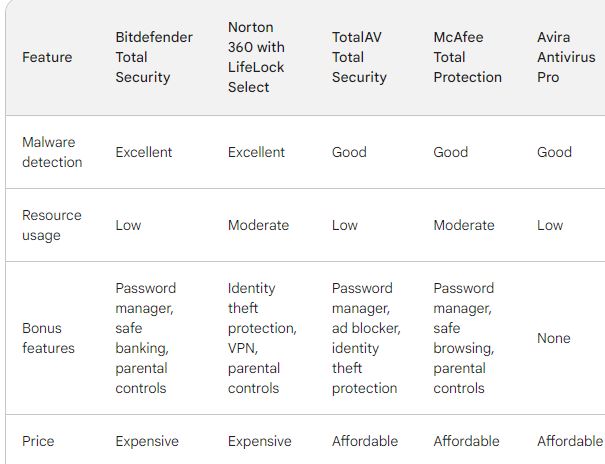
Task: Click the Malware detection row label
Action: tap(52, 152)
